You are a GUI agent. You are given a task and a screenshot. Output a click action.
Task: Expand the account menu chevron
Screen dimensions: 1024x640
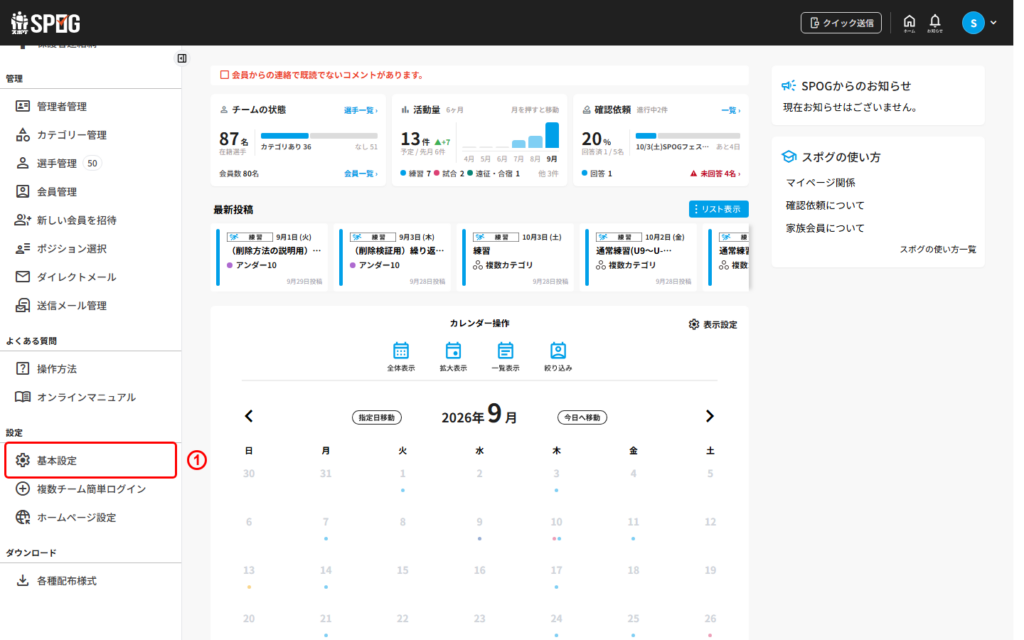click(993, 23)
